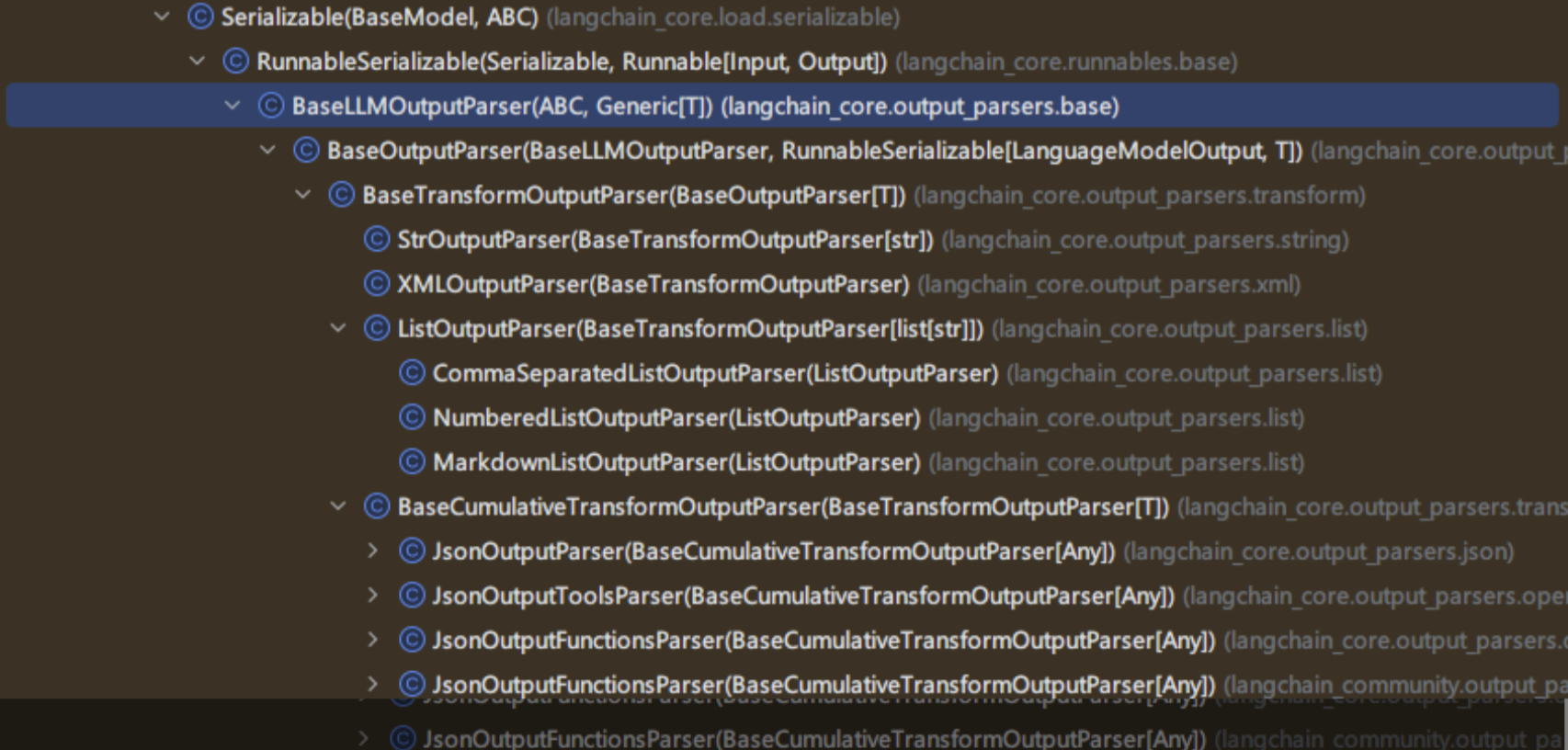Click the (langchain_core.output_parsers.base) module text
Image resolution: width=1568 pixels, height=750 pixels.
(x=920, y=106)
